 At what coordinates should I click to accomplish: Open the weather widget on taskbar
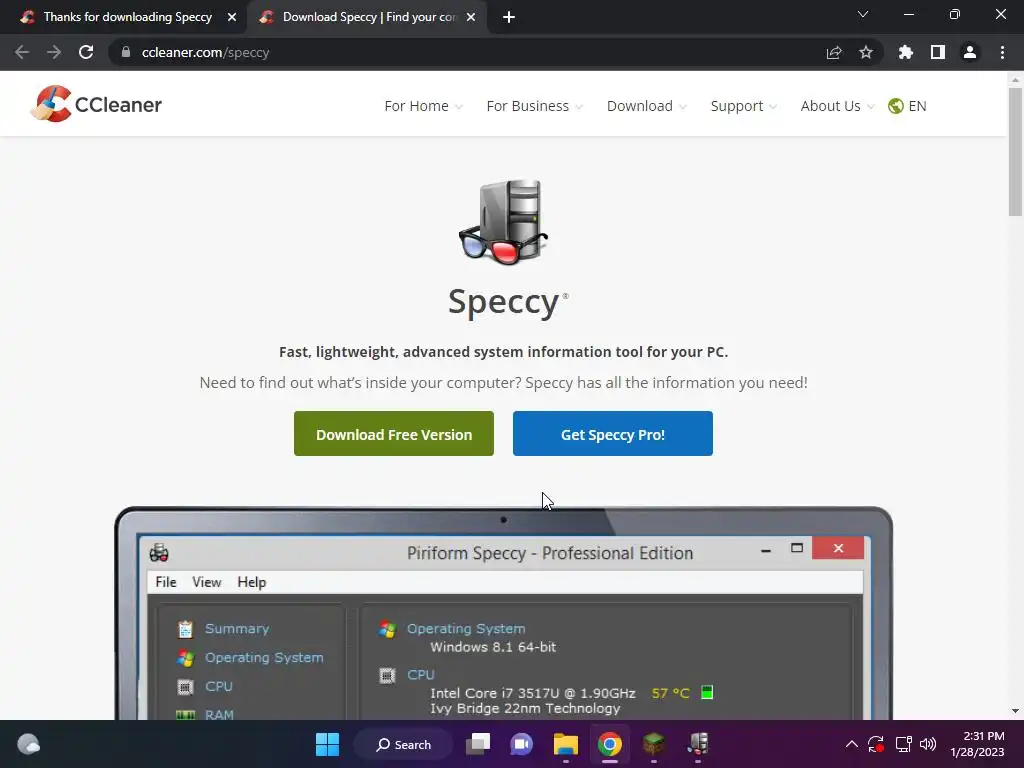click(x=28, y=744)
